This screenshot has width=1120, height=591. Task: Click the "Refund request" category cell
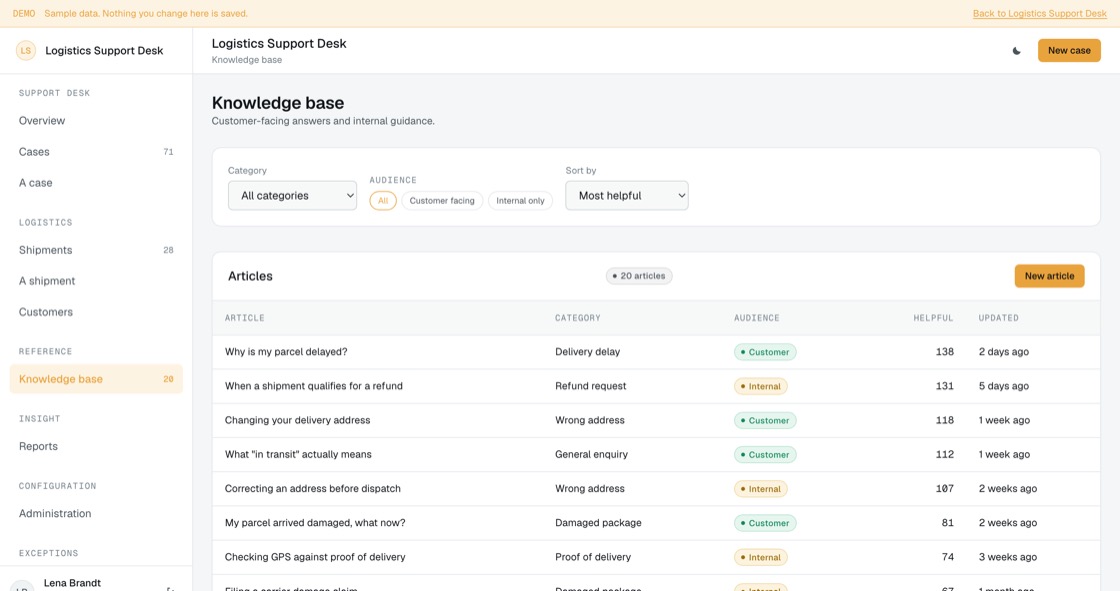[591, 387]
